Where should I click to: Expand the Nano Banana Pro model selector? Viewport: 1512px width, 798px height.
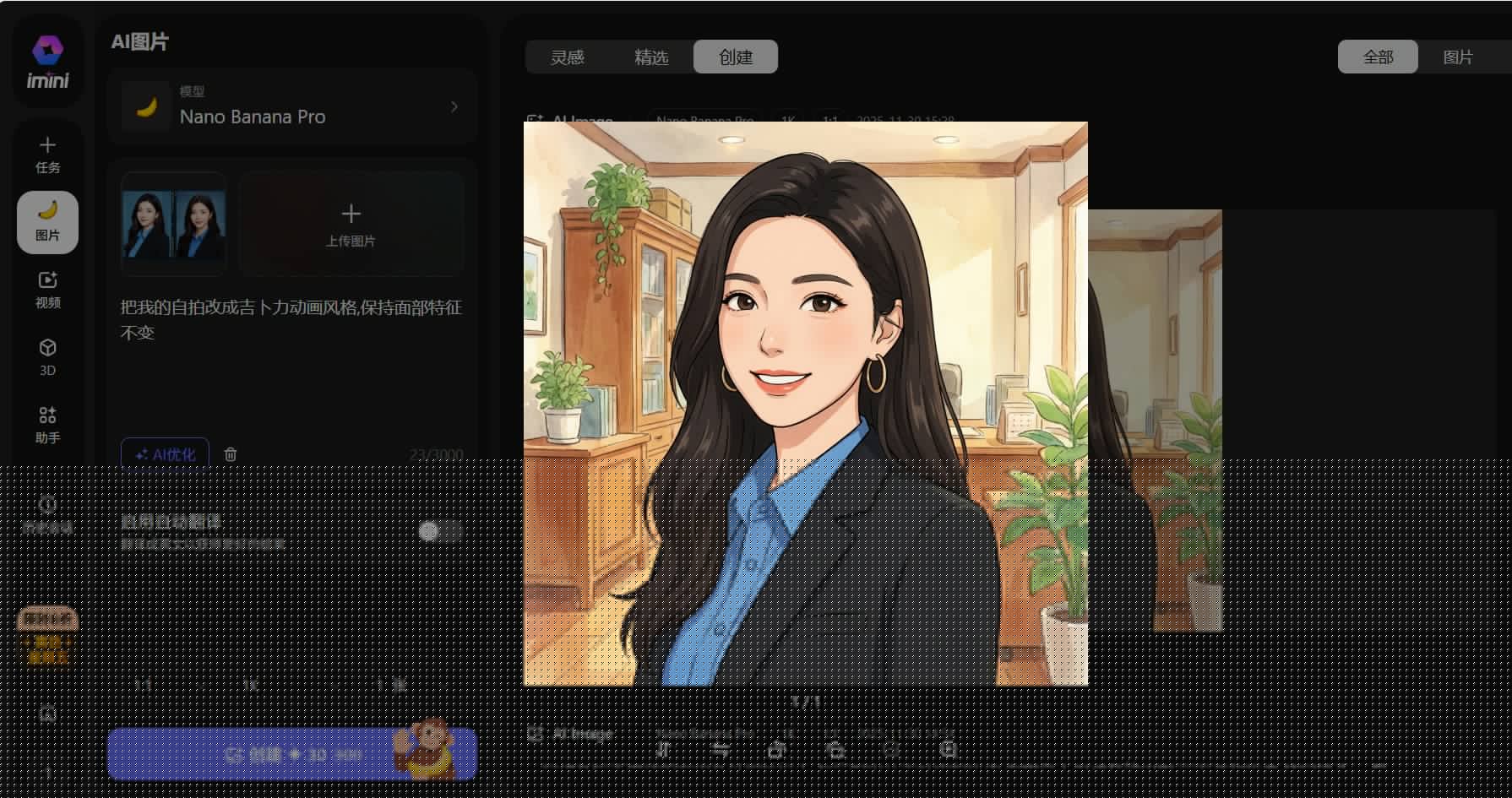(x=291, y=106)
